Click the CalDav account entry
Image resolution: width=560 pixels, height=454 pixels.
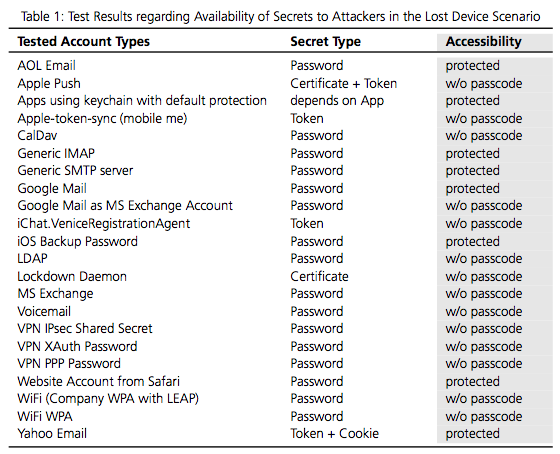37,135
